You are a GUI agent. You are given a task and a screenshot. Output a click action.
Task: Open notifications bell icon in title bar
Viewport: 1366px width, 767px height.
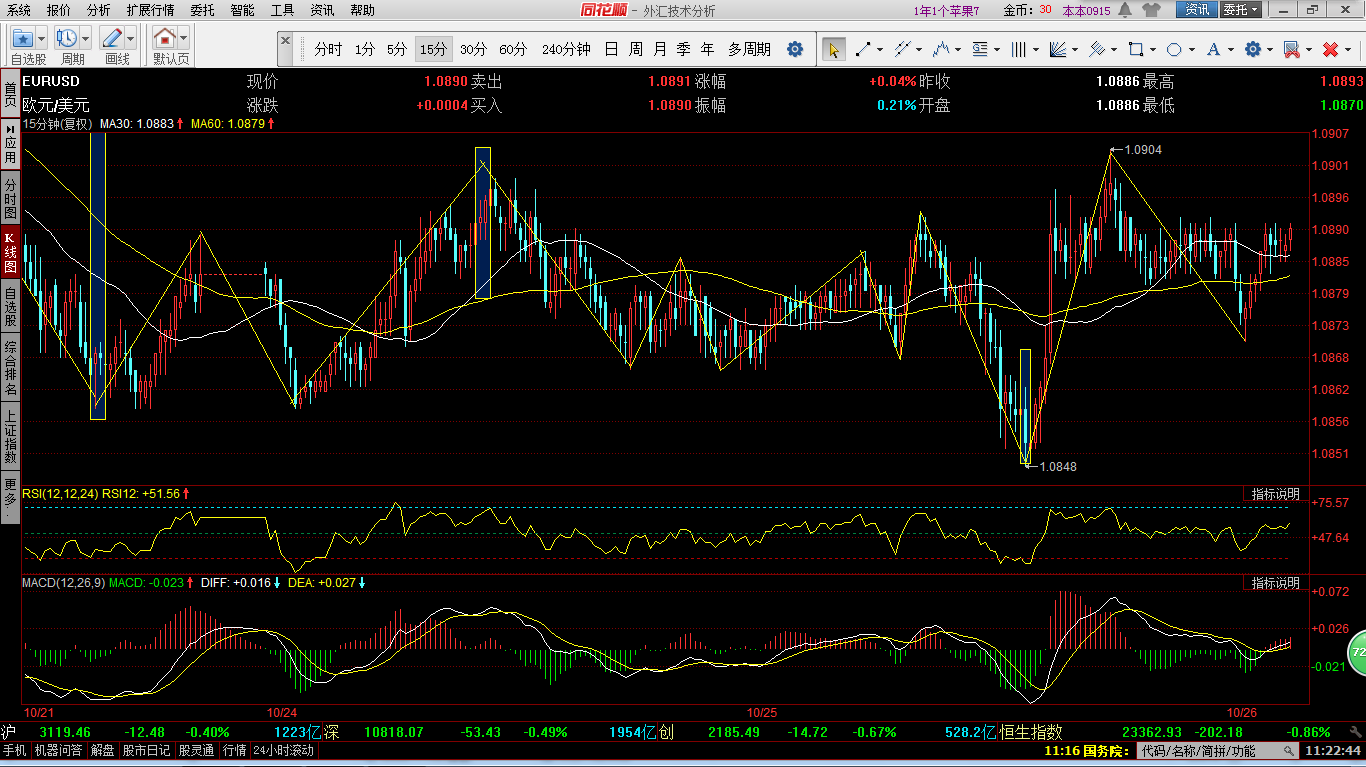[1125, 10]
